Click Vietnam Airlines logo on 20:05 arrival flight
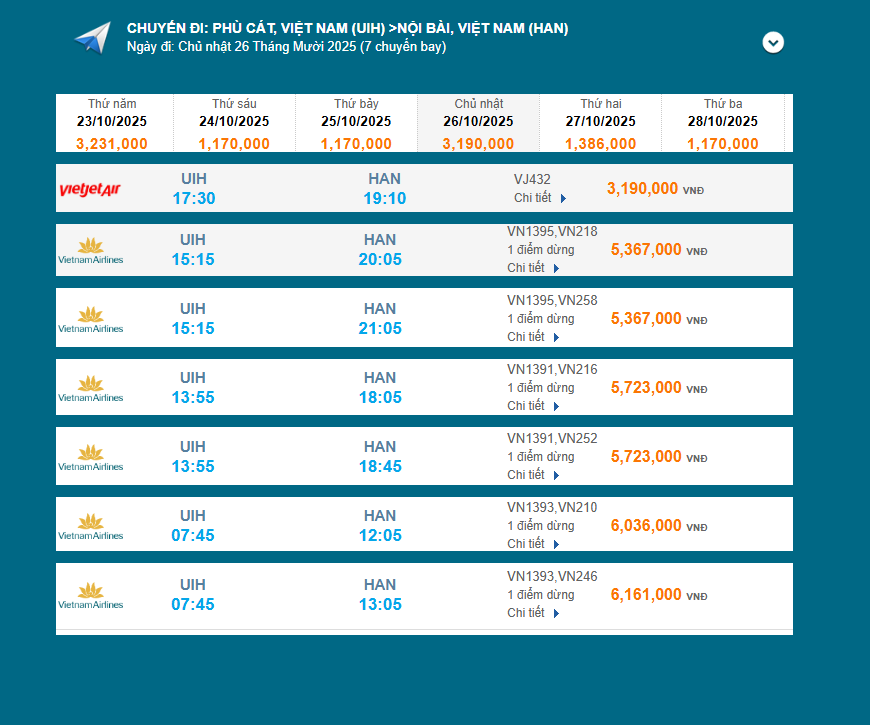This screenshot has height=725, width=870. [91, 250]
